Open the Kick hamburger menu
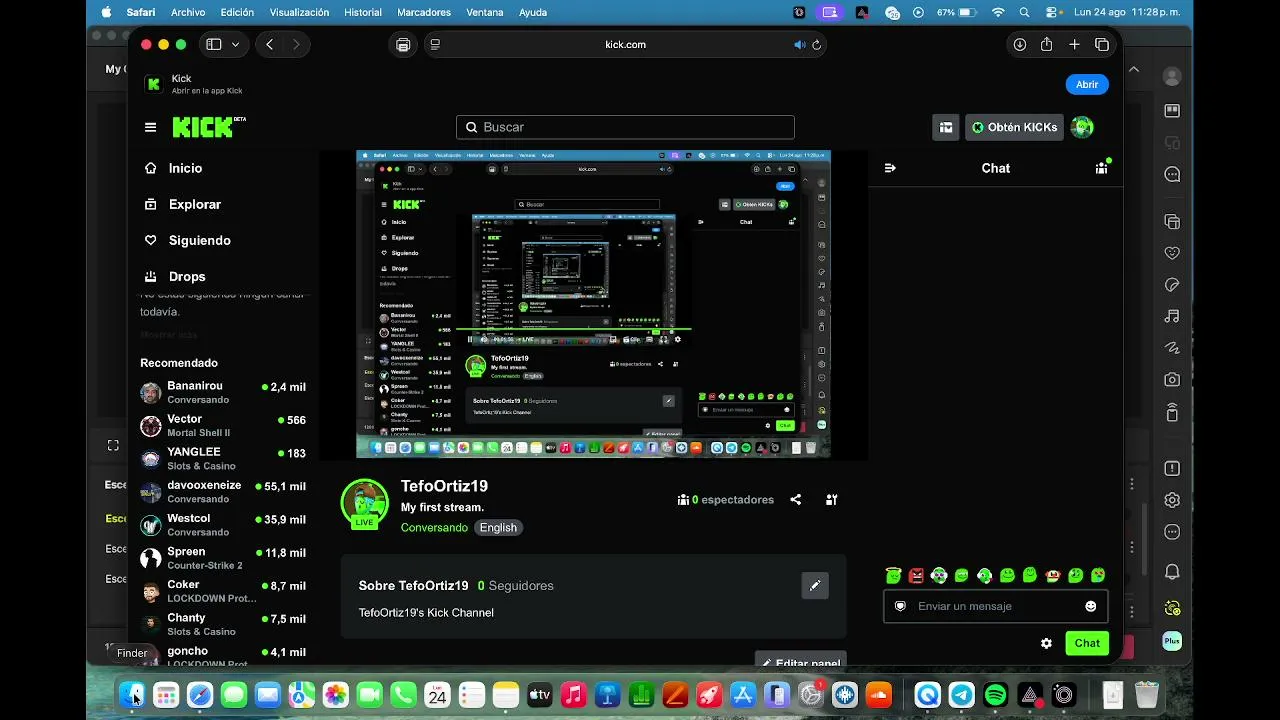Viewport: 1280px width, 720px height. click(x=150, y=127)
